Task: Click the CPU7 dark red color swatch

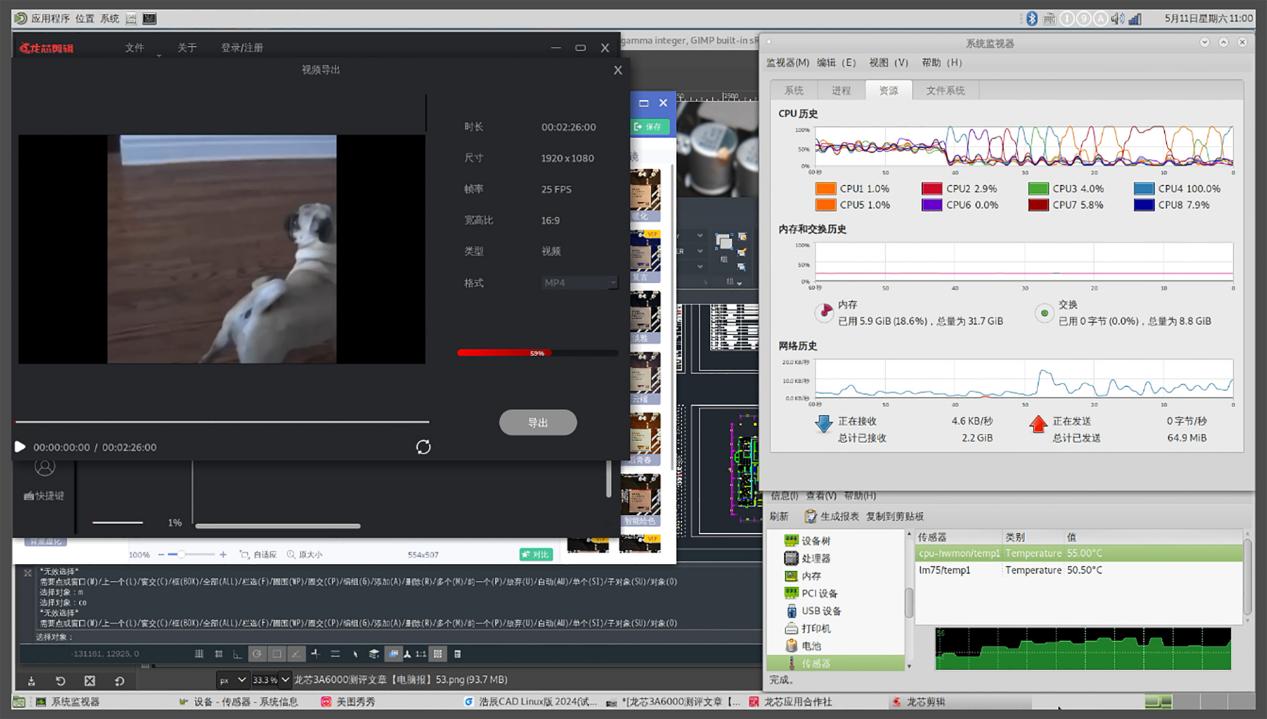Action: tap(1037, 205)
